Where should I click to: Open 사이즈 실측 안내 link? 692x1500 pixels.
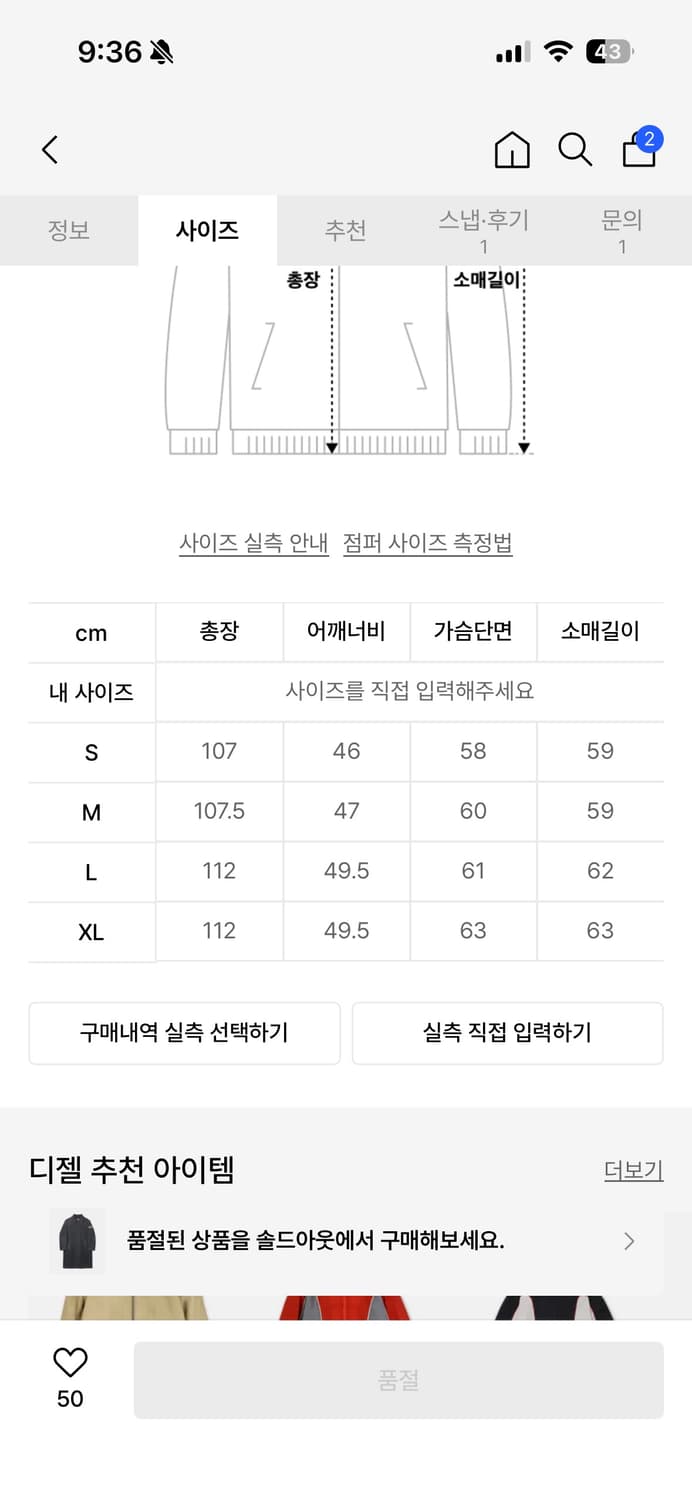coord(254,543)
